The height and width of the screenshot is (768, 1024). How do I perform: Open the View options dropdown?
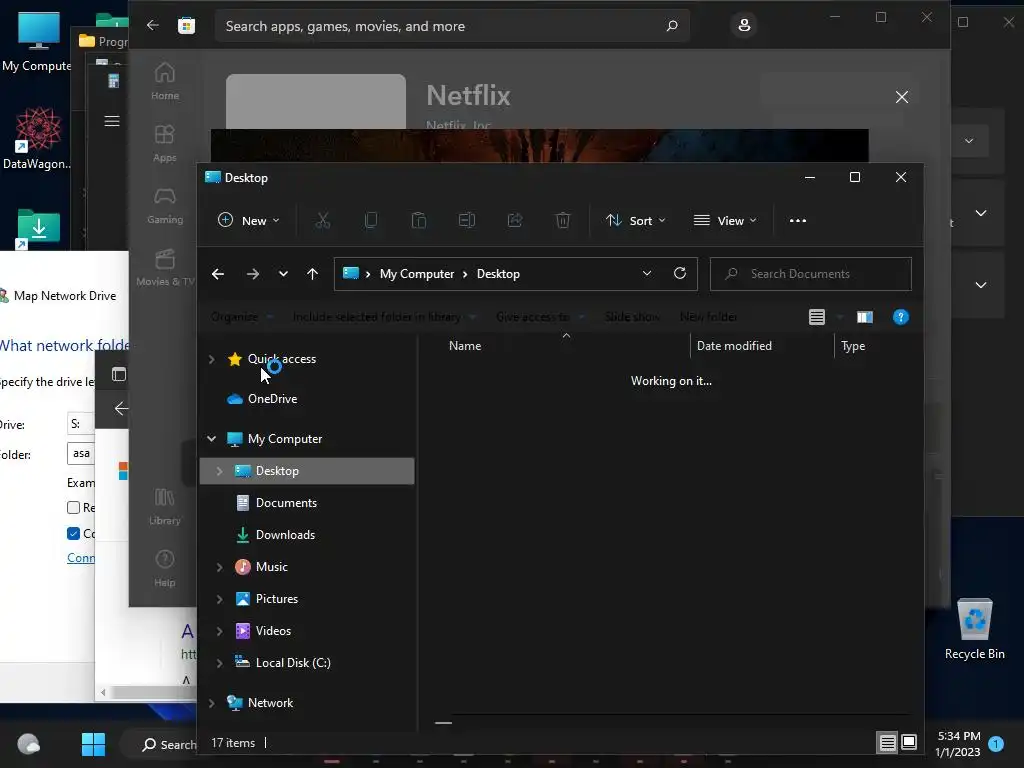click(x=725, y=221)
